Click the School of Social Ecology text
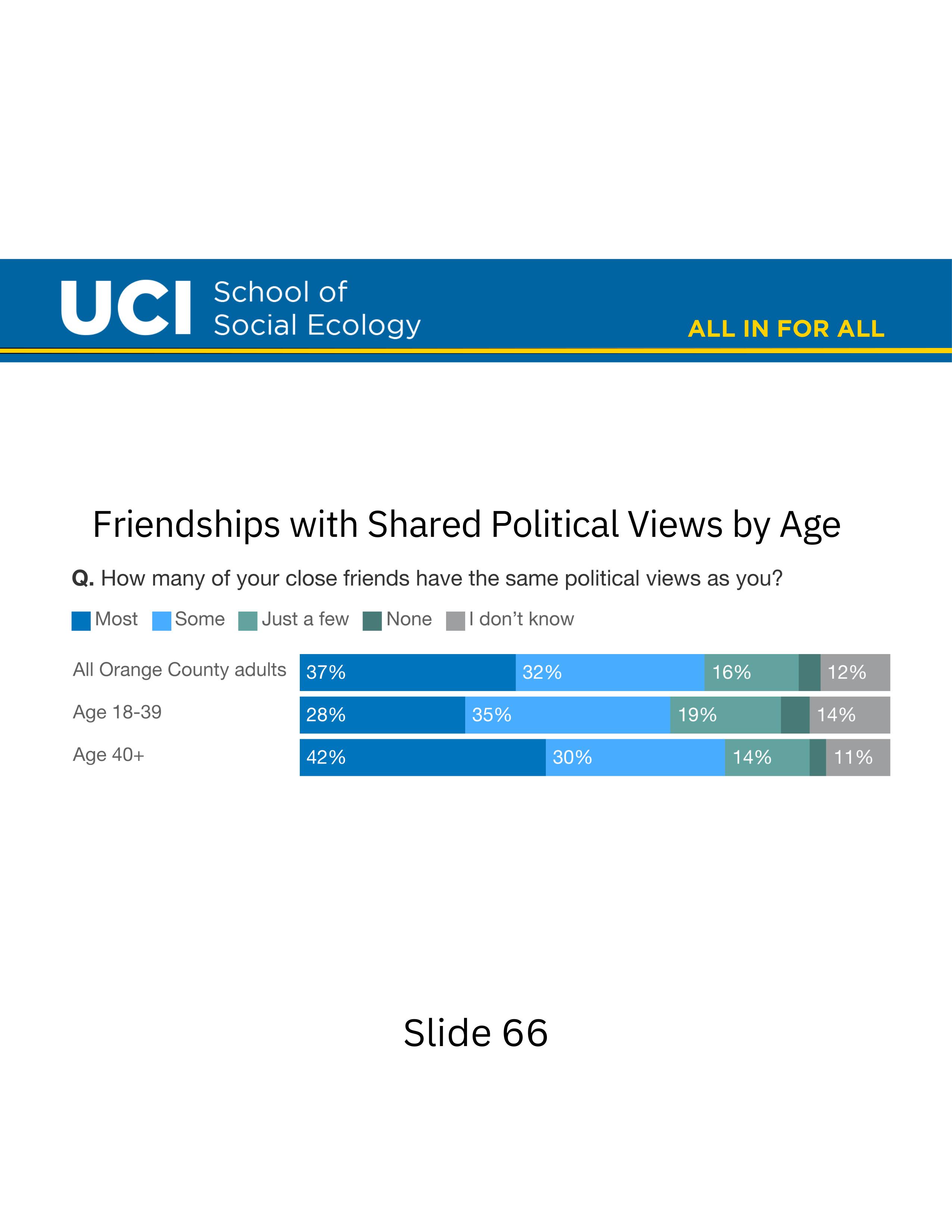The height and width of the screenshot is (1232, 952). click(x=316, y=308)
